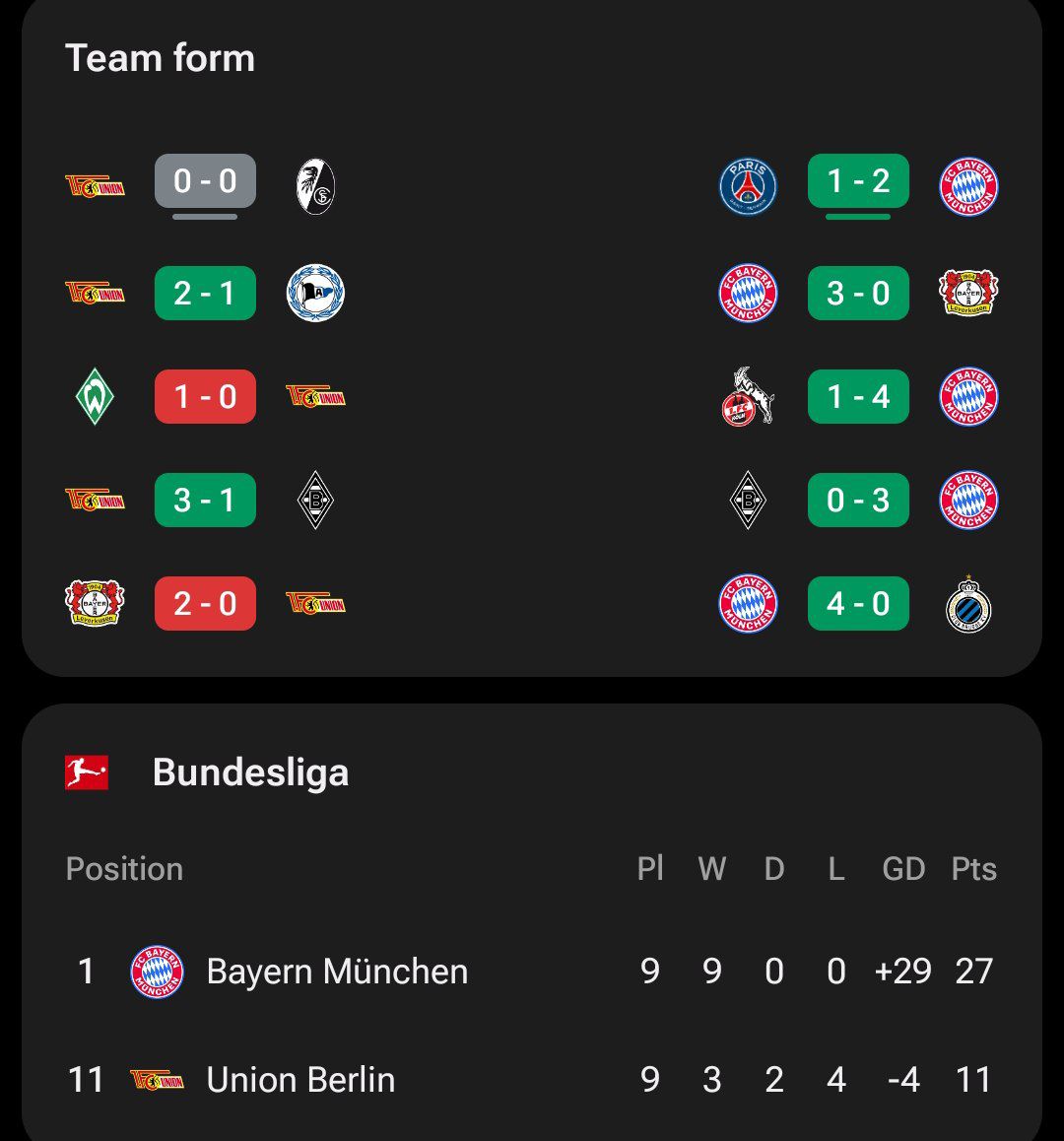Click the SC Freiburg club logo
The width and height of the screenshot is (1064, 1141).
click(x=315, y=186)
